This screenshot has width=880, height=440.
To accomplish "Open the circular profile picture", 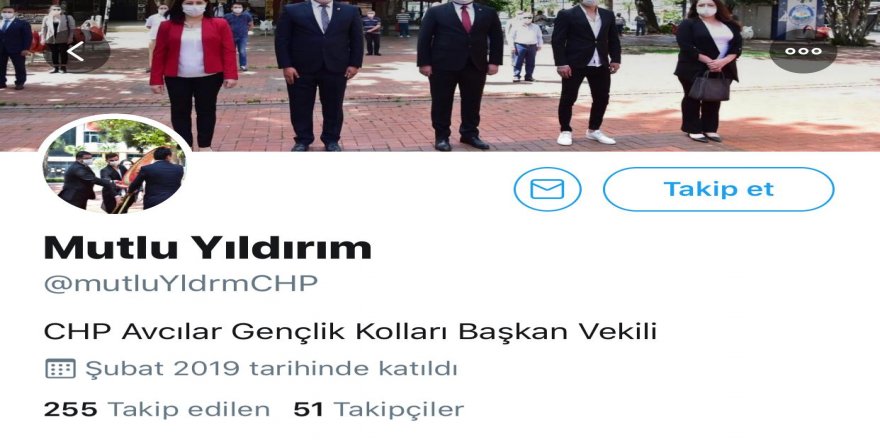I will pyautogui.click(x=114, y=165).
